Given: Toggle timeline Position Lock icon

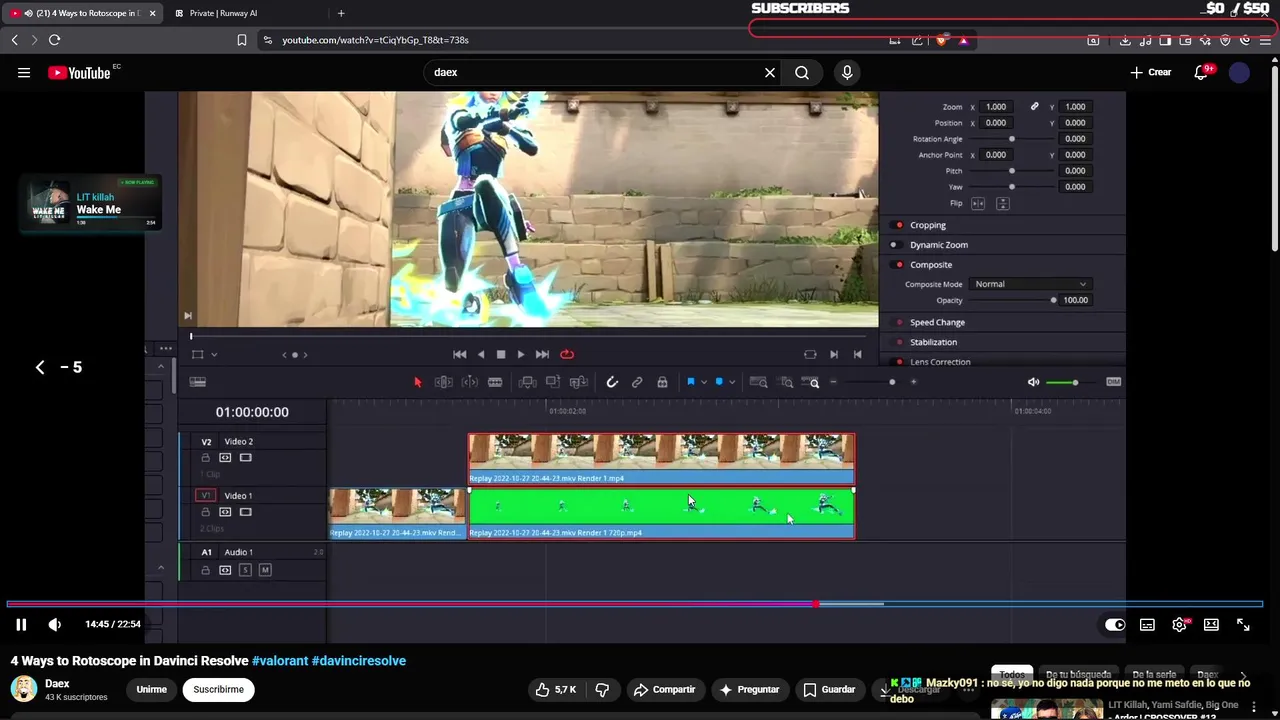Looking at the screenshot, I should point(662,382).
